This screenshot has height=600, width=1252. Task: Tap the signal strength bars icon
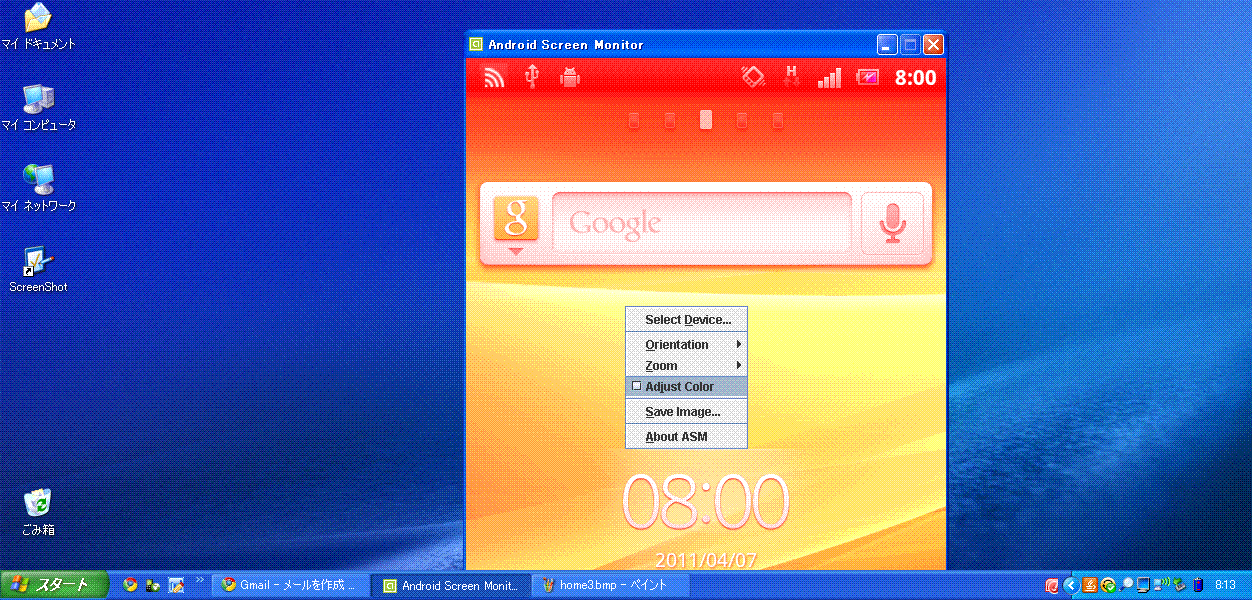(829, 77)
